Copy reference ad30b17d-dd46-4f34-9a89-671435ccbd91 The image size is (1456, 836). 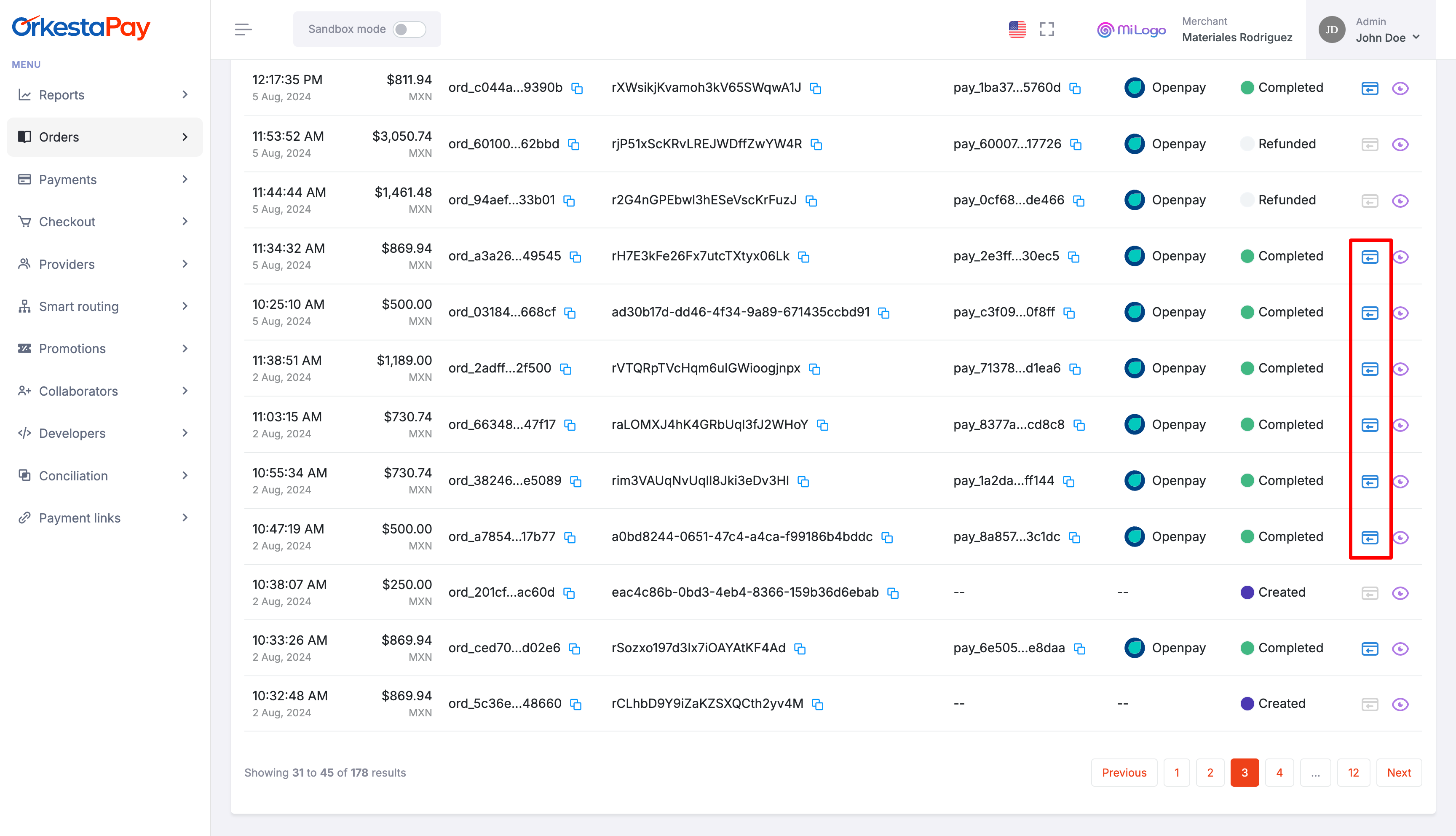click(884, 313)
